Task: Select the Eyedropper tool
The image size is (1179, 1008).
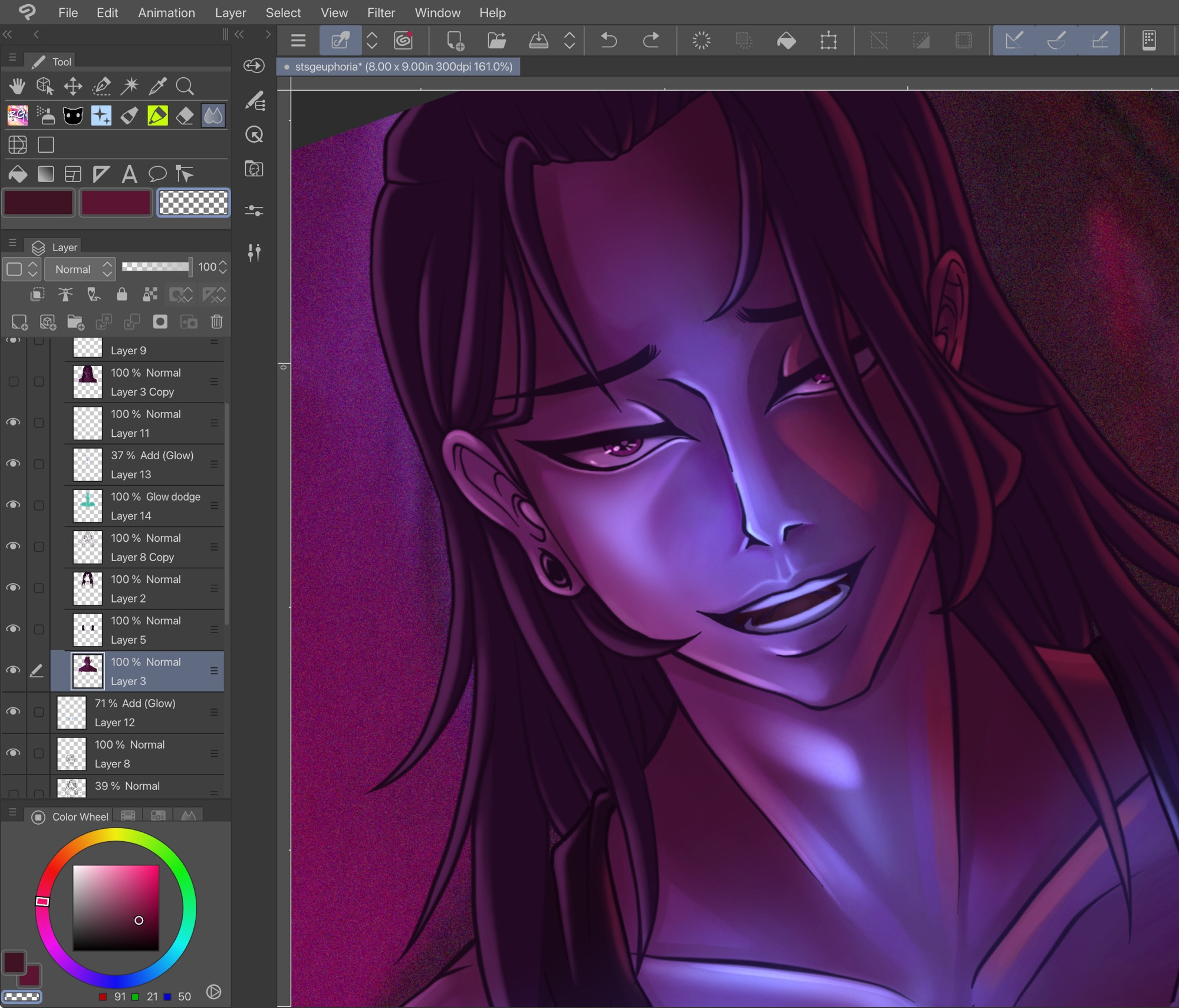Action: tap(157, 87)
